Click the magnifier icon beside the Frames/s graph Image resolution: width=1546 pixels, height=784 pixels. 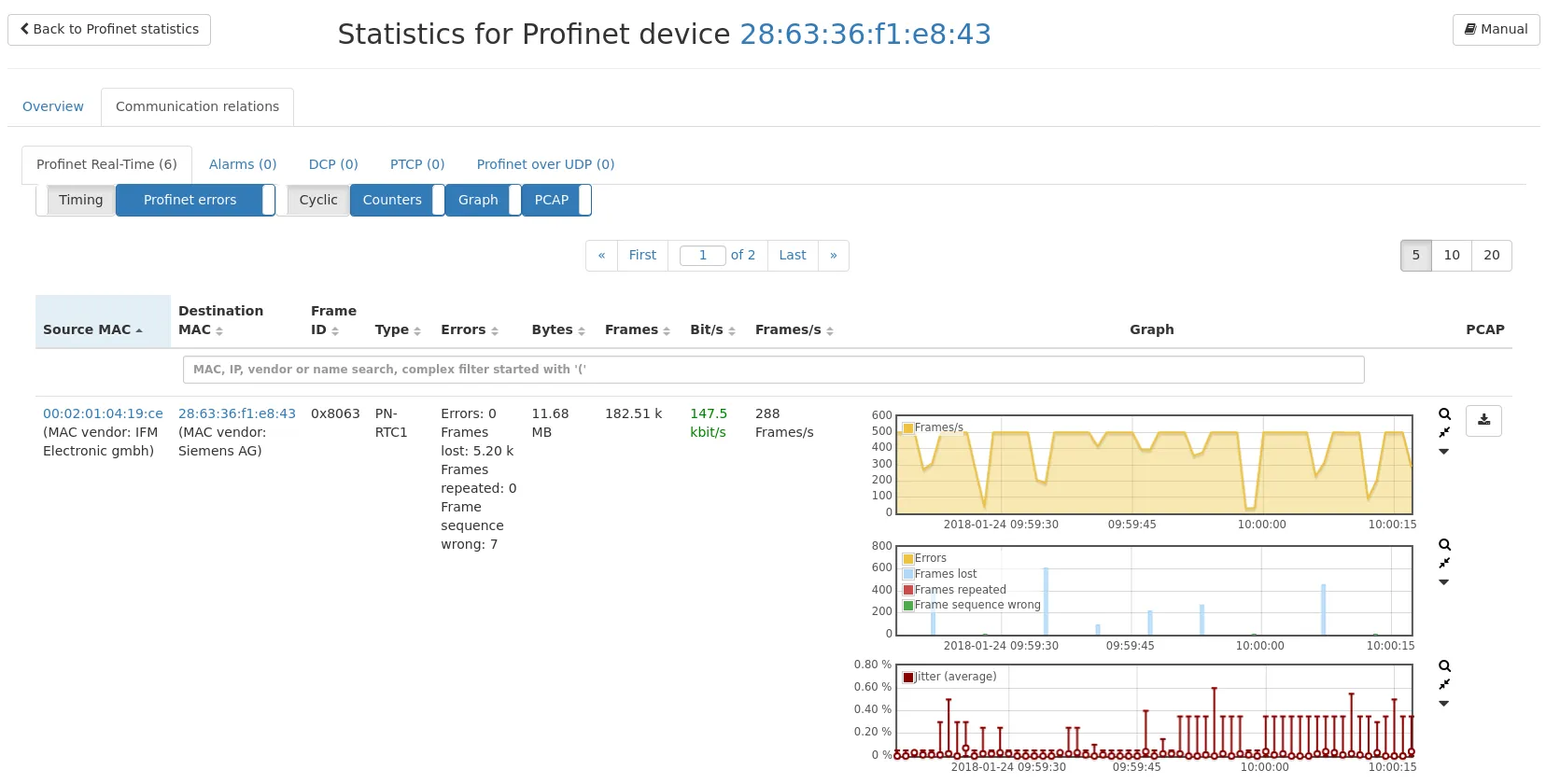pyautogui.click(x=1444, y=414)
